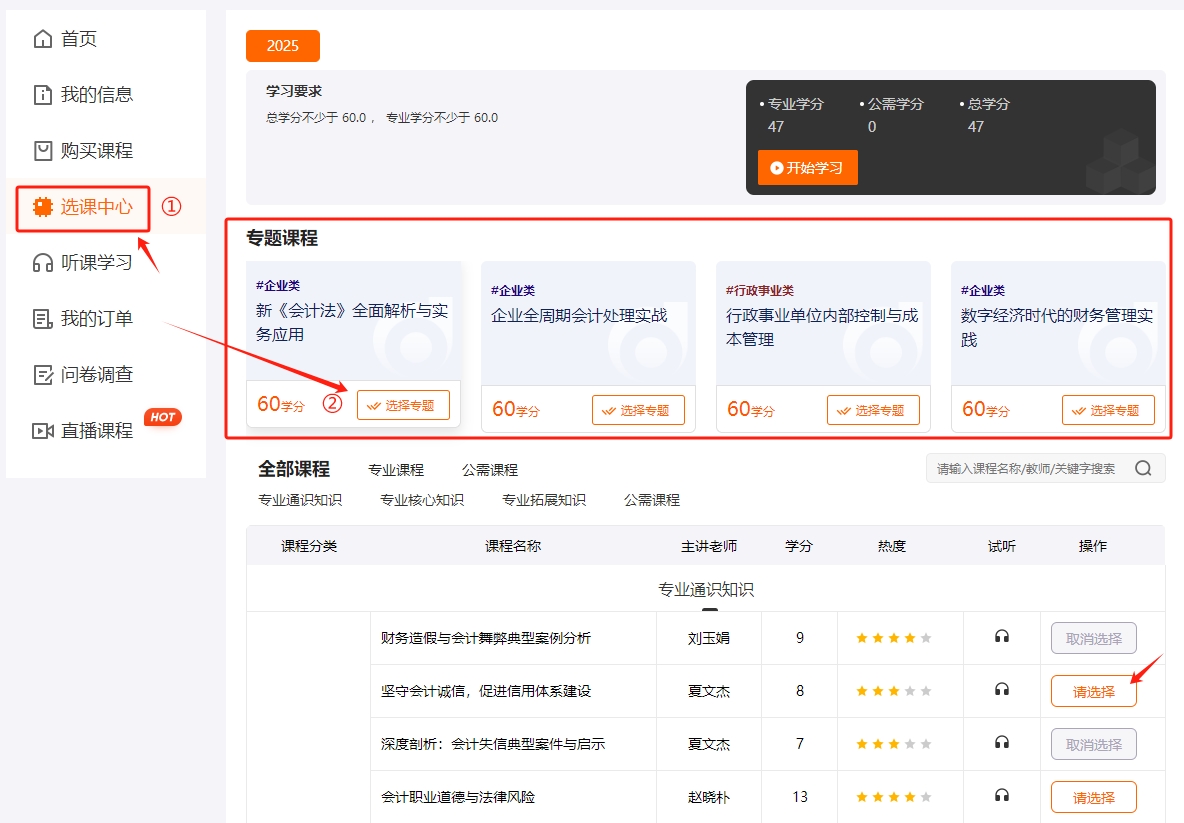Image resolution: width=1184 pixels, height=823 pixels.
Task: Select course 会计职业道德与法律风险
Action: [1093, 796]
